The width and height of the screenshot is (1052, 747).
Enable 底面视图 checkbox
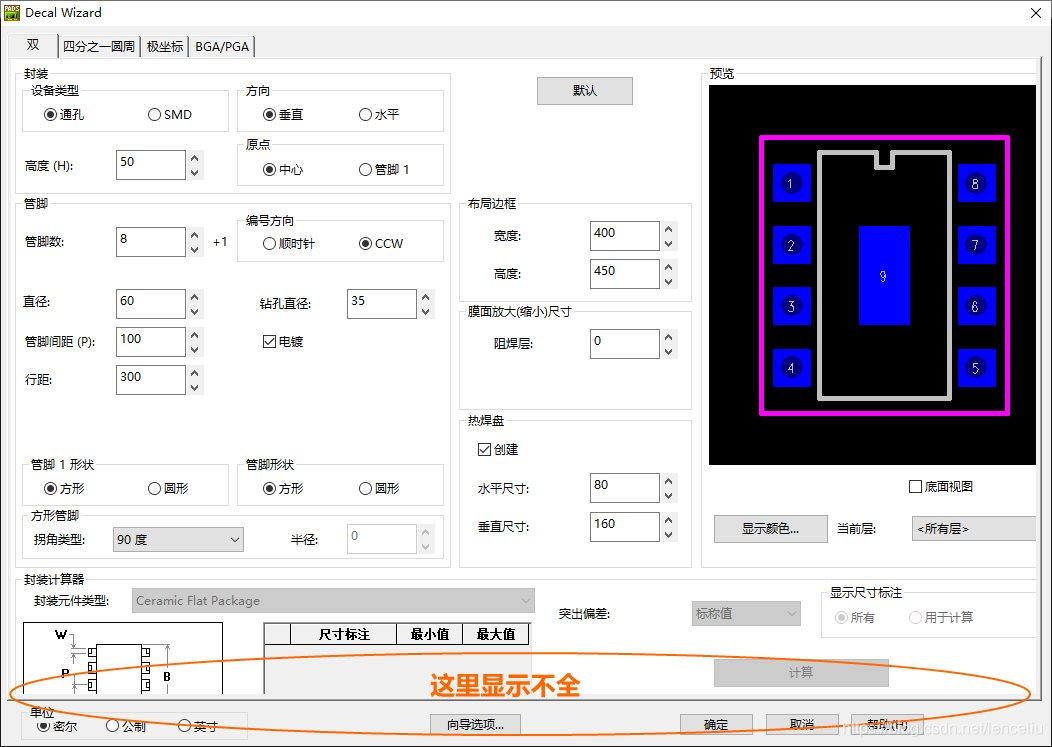point(915,487)
